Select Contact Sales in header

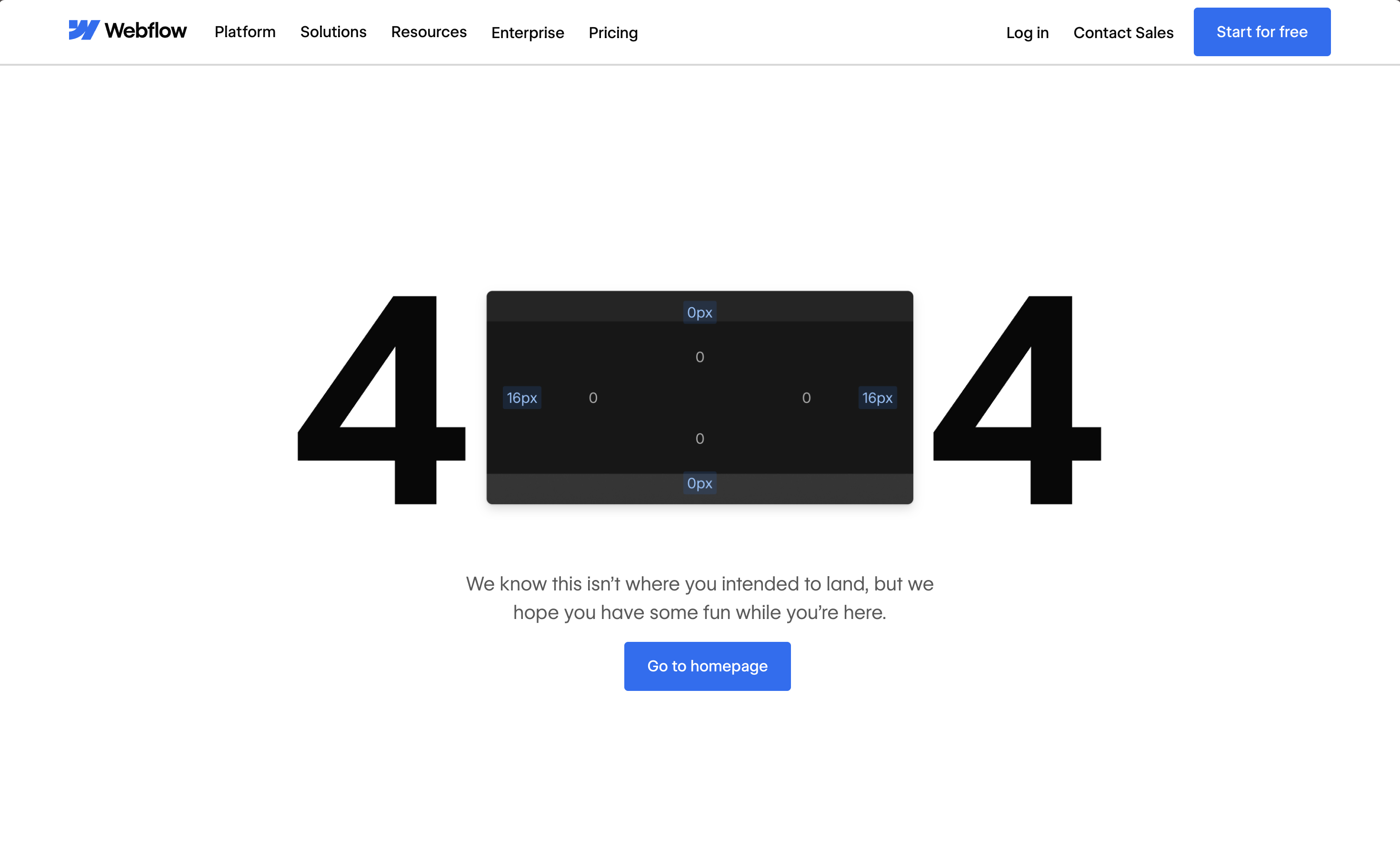click(1123, 33)
